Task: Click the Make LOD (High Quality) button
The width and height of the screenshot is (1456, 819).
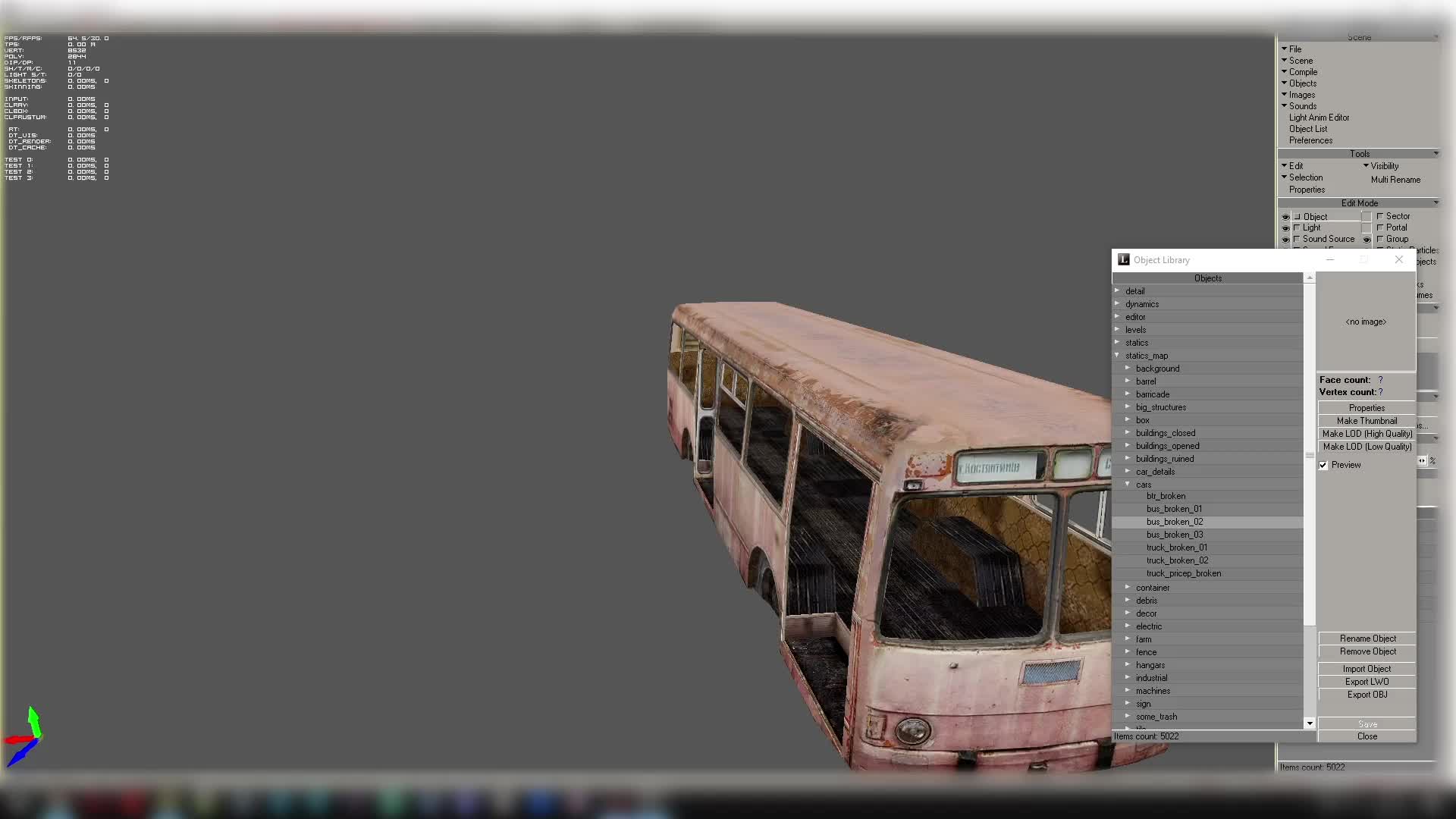Action: coord(1366,433)
